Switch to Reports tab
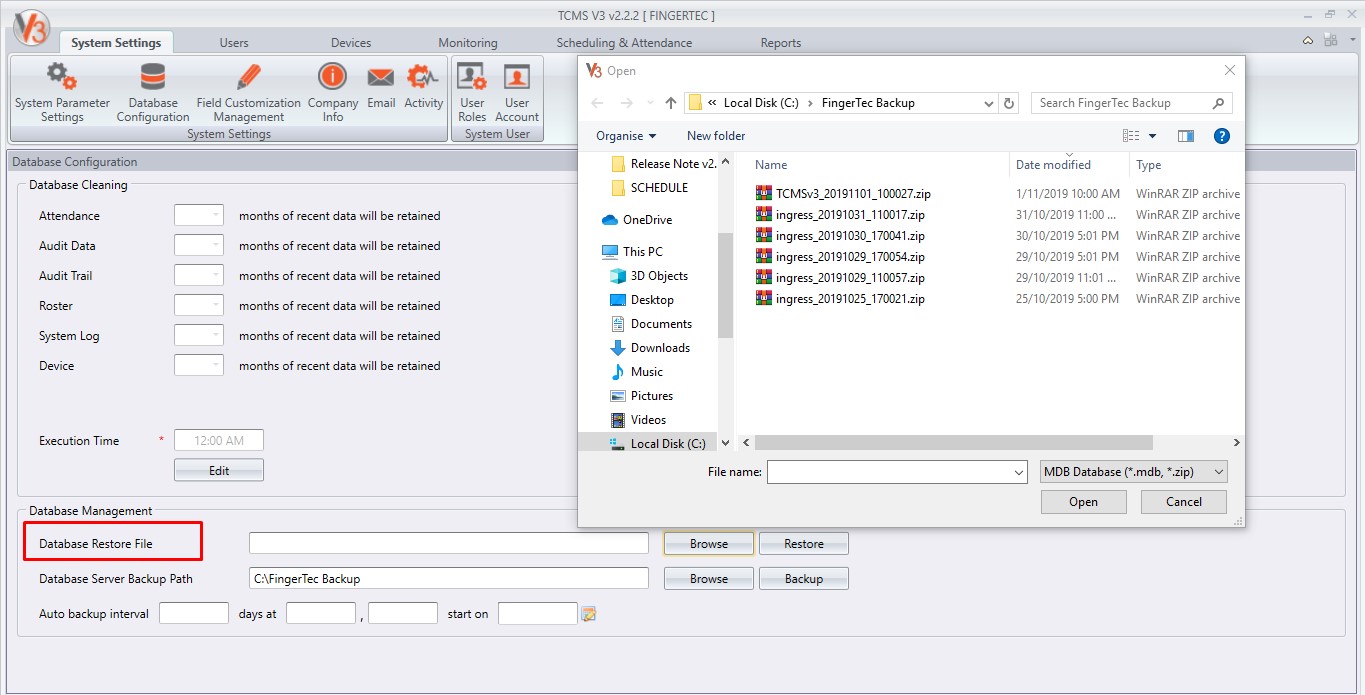 click(781, 43)
